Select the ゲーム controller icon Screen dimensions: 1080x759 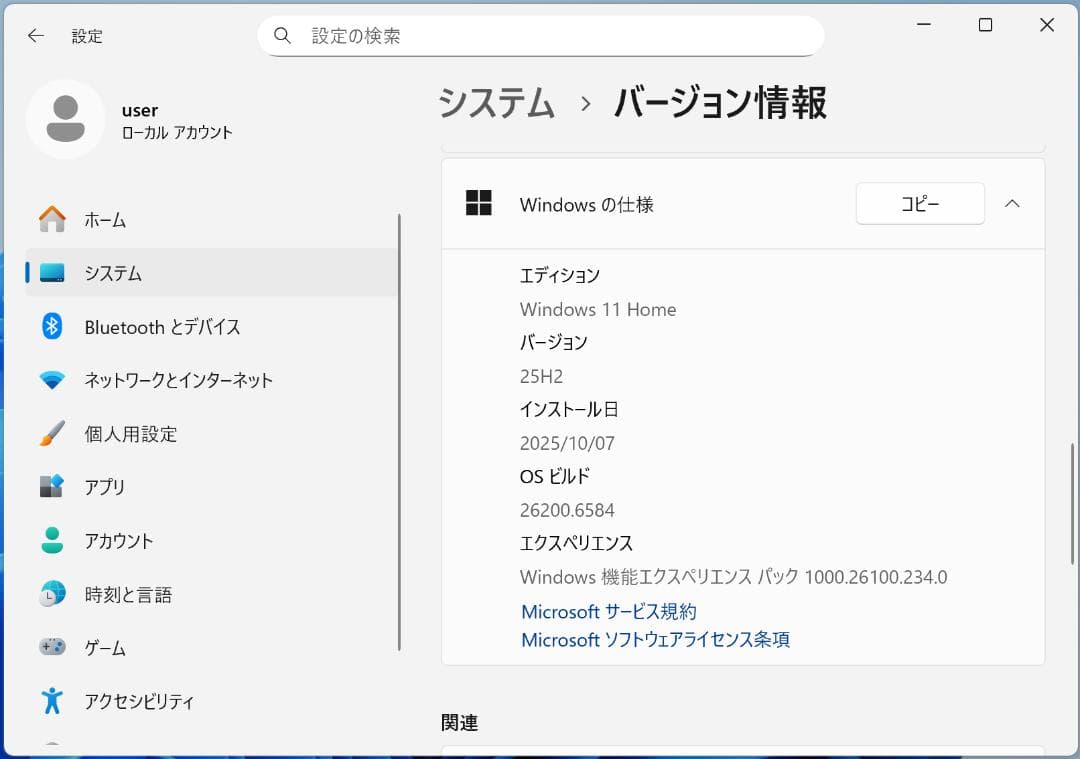point(52,648)
